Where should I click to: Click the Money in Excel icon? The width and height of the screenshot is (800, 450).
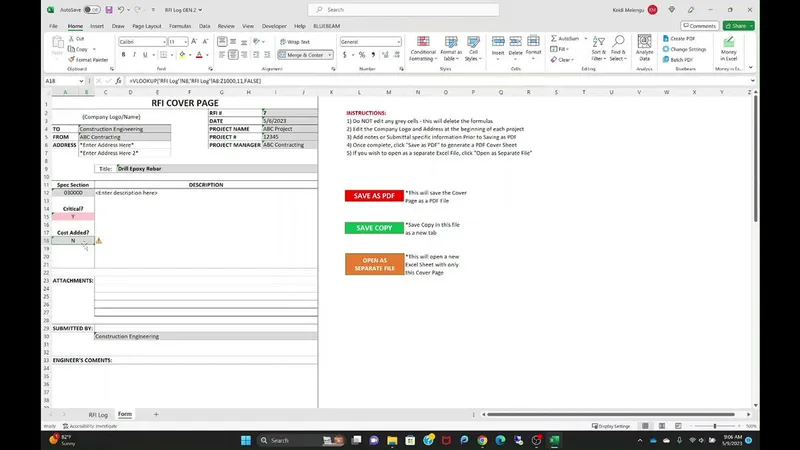729,42
